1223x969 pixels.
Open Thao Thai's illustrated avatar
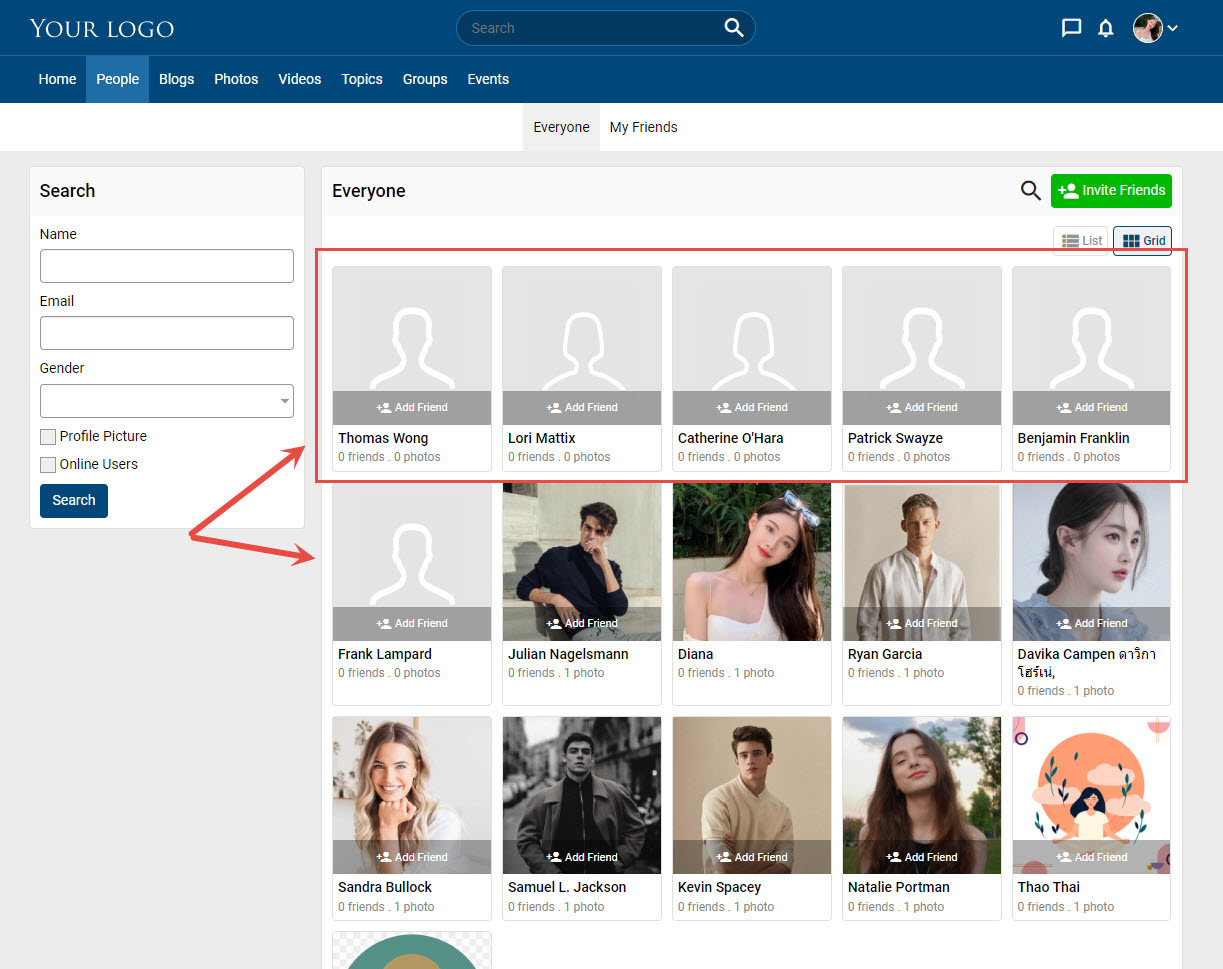click(x=1092, y=796)
